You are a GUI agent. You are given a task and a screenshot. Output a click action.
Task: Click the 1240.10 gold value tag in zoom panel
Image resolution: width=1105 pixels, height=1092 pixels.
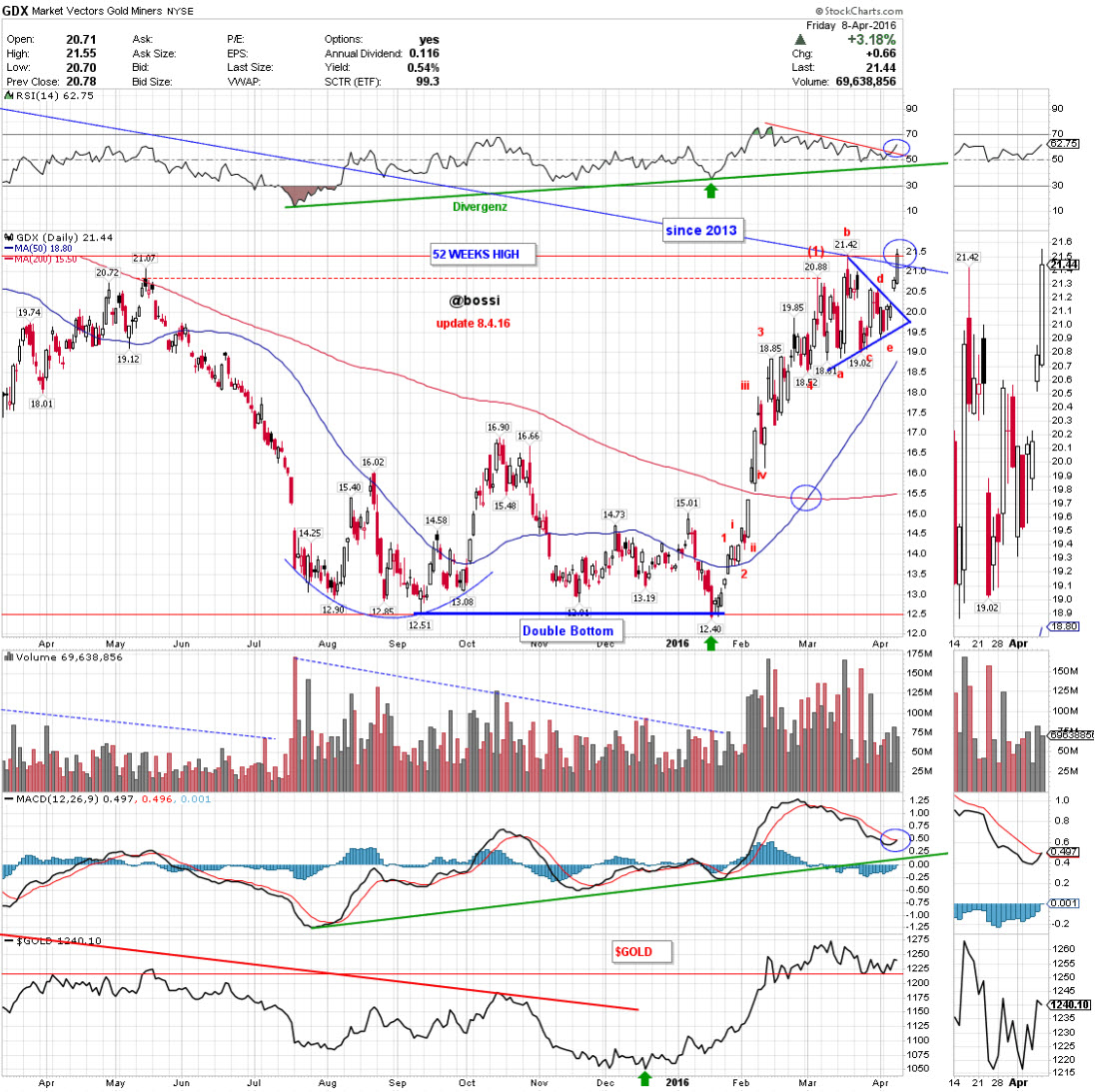(x=1070, y=1005)
